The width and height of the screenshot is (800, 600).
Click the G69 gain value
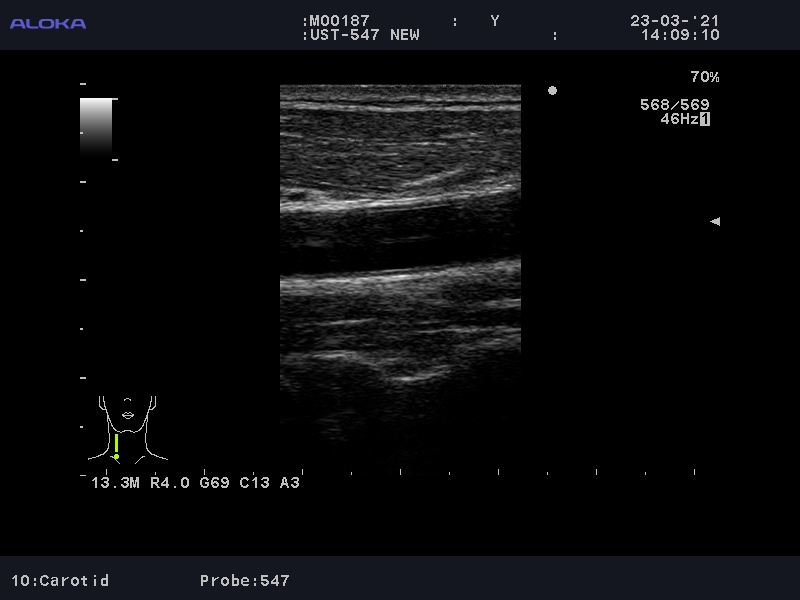click(x=215, y=483)
